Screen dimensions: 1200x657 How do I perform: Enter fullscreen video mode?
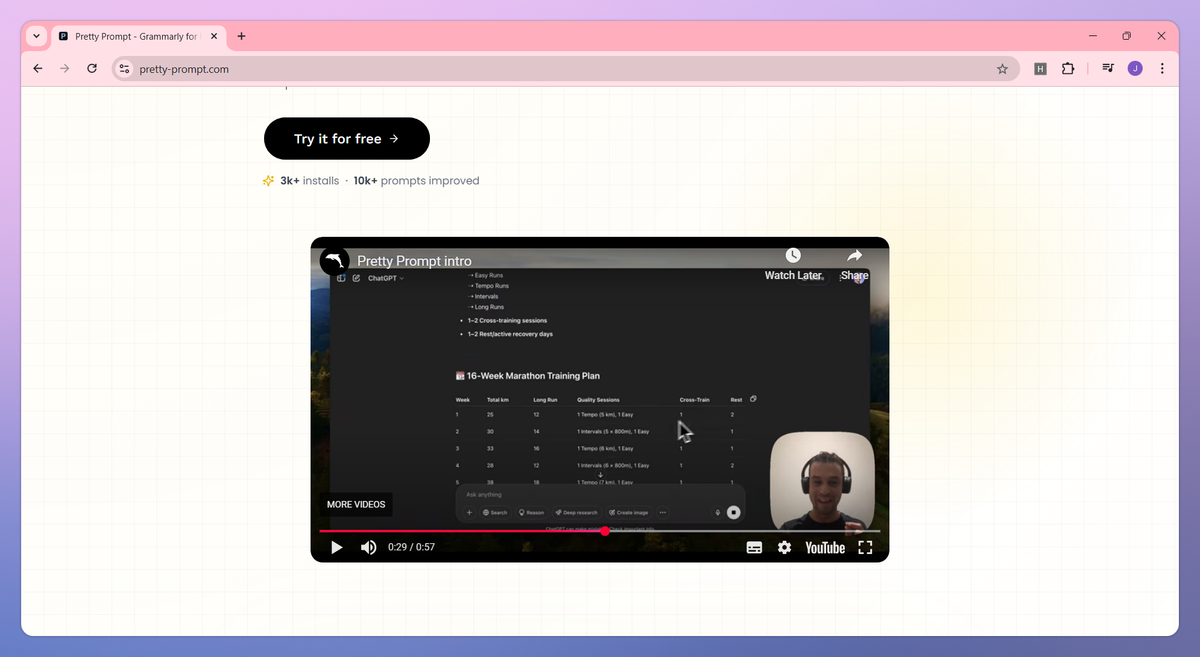click(866, 547)
